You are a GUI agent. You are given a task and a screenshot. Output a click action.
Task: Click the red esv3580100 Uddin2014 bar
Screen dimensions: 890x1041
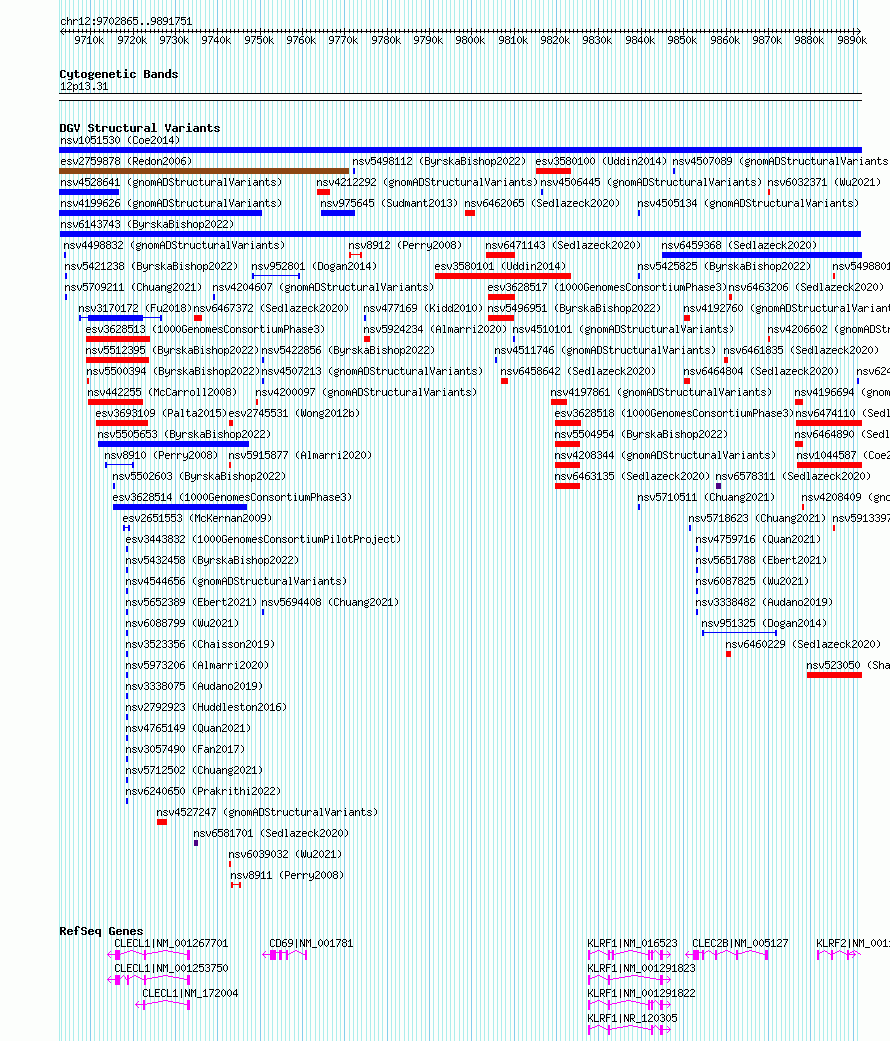click(554, 171)
